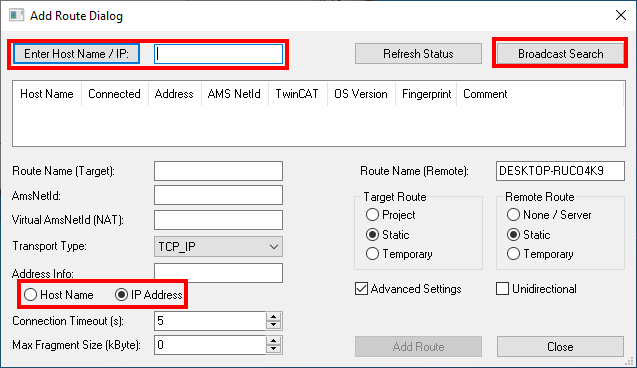Viewport: 637px width, 368px height.
Task: Click the Max Fragment Size value field
Action: pyautogui.click(x=210, y=345)
